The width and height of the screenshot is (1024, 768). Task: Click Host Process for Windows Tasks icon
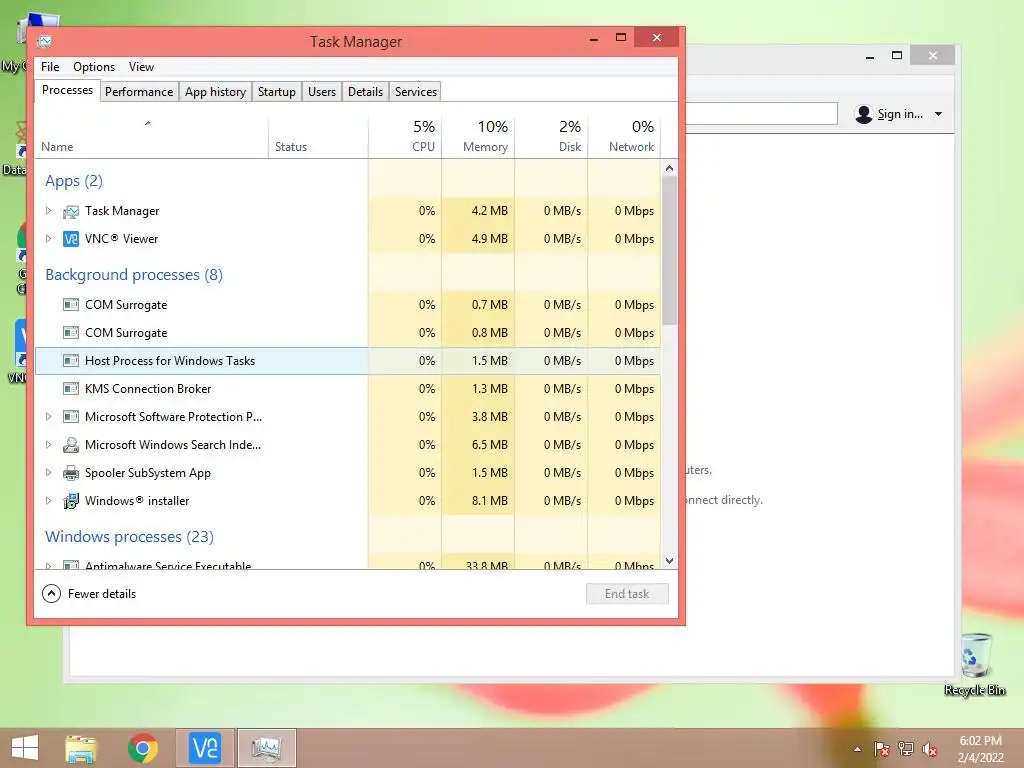click(x=71, y=360)
